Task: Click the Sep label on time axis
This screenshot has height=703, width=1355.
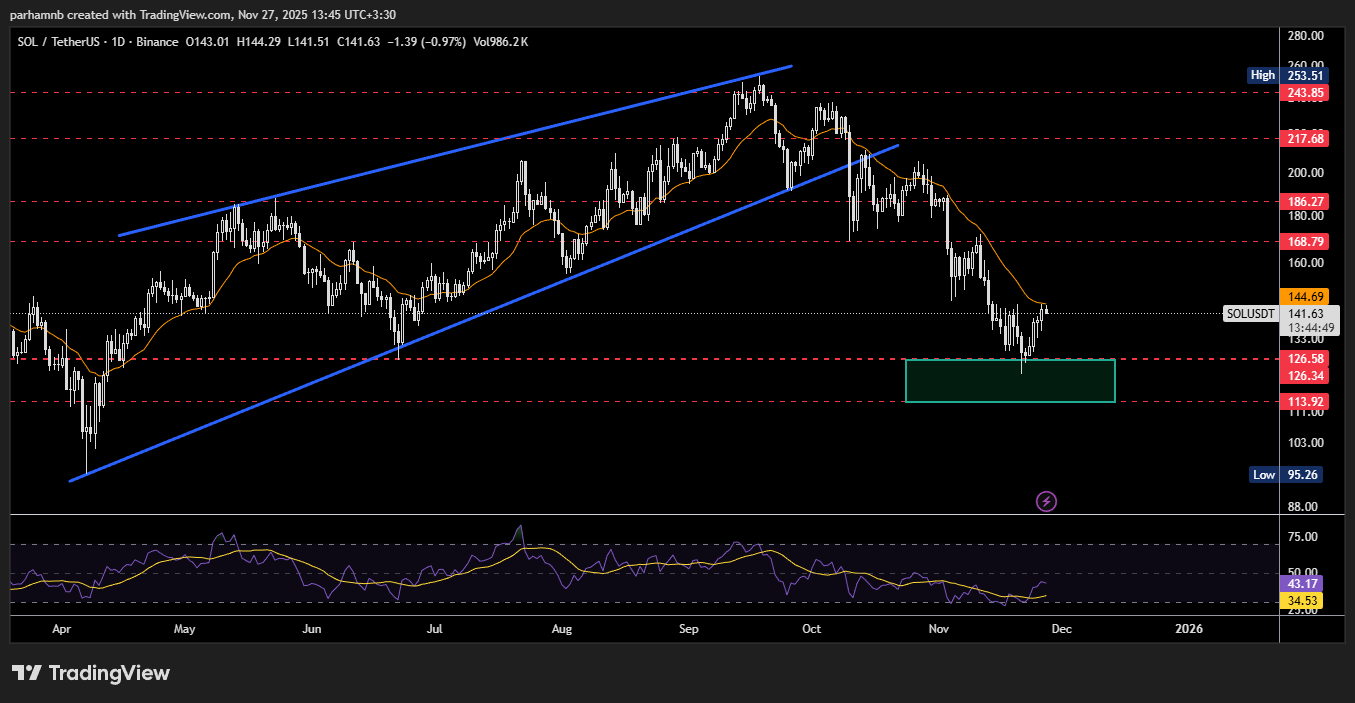Action: click(x=688, y=629)
